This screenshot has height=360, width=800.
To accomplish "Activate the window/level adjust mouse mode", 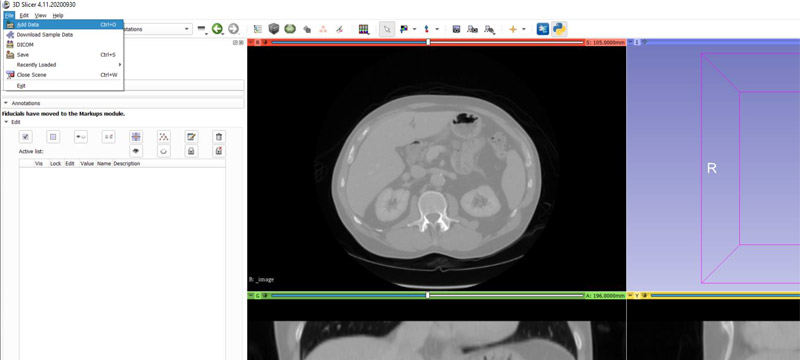I will point(404,29).
